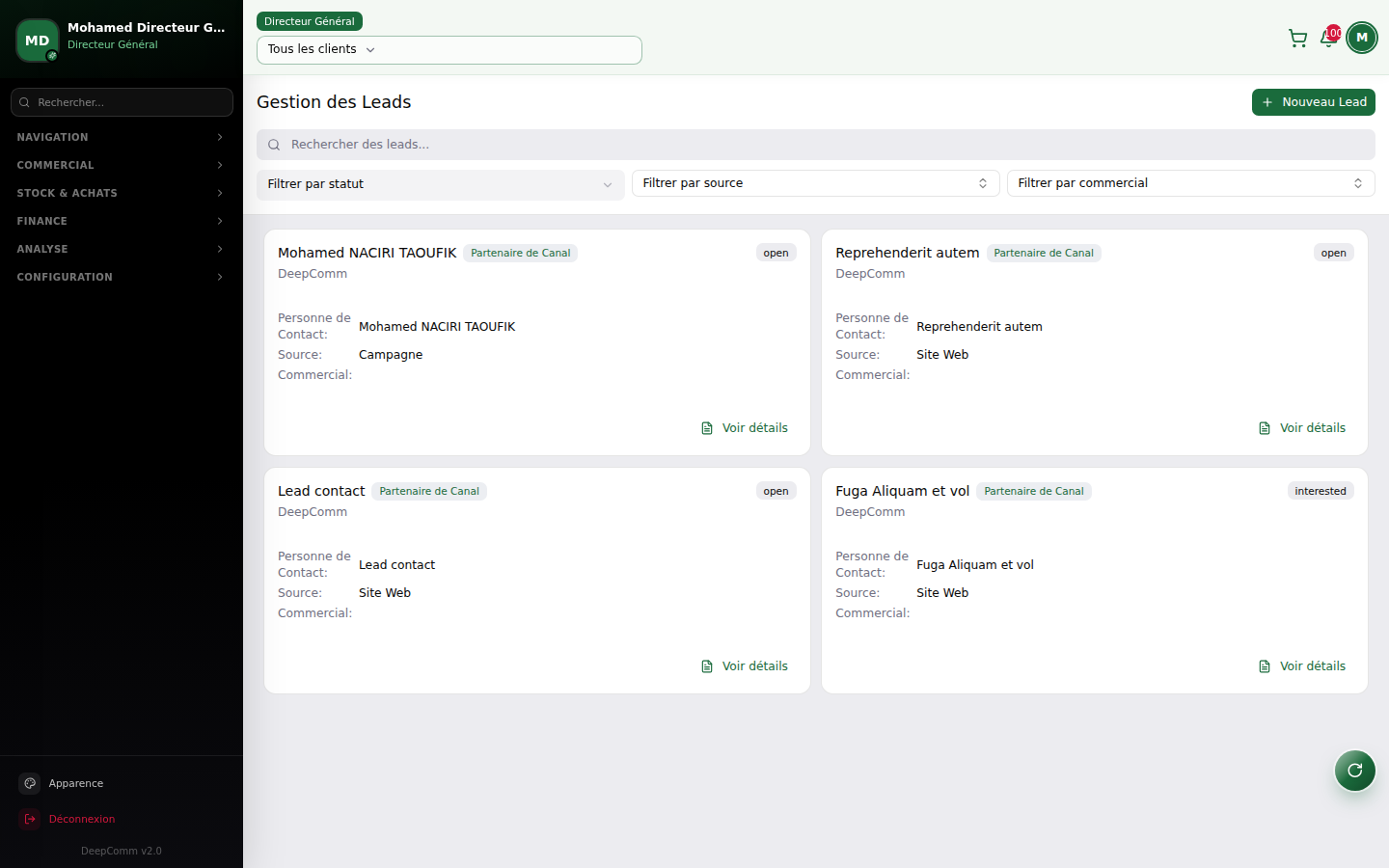
Task: Open the notifications bell
Action: point(1328,38)
